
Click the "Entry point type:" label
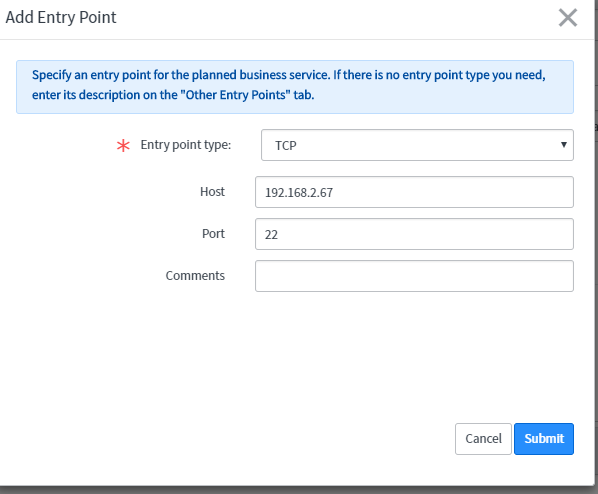pyautogui.click(x=186, y=145)
